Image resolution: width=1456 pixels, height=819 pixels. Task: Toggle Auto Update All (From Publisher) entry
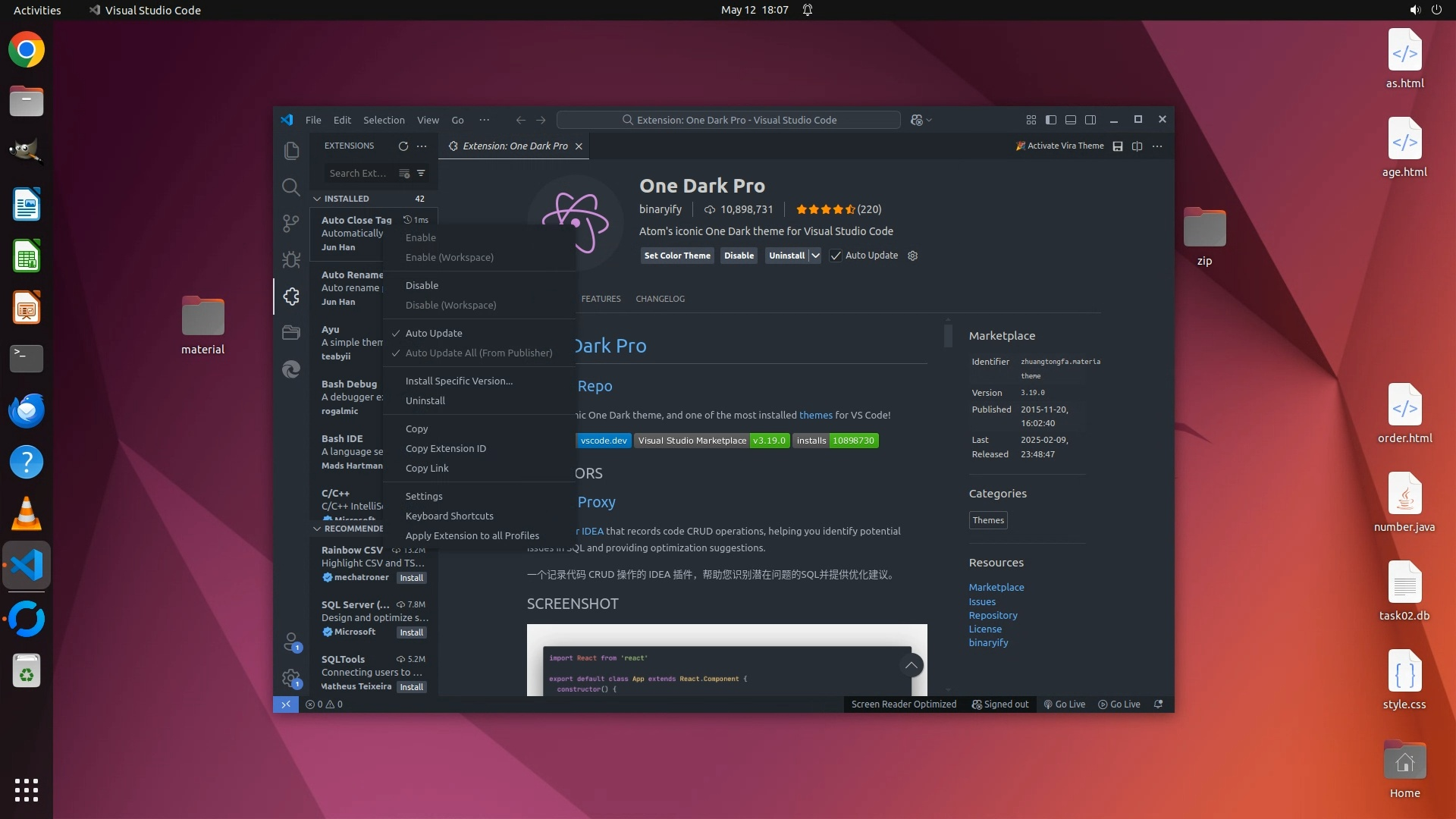479,353
